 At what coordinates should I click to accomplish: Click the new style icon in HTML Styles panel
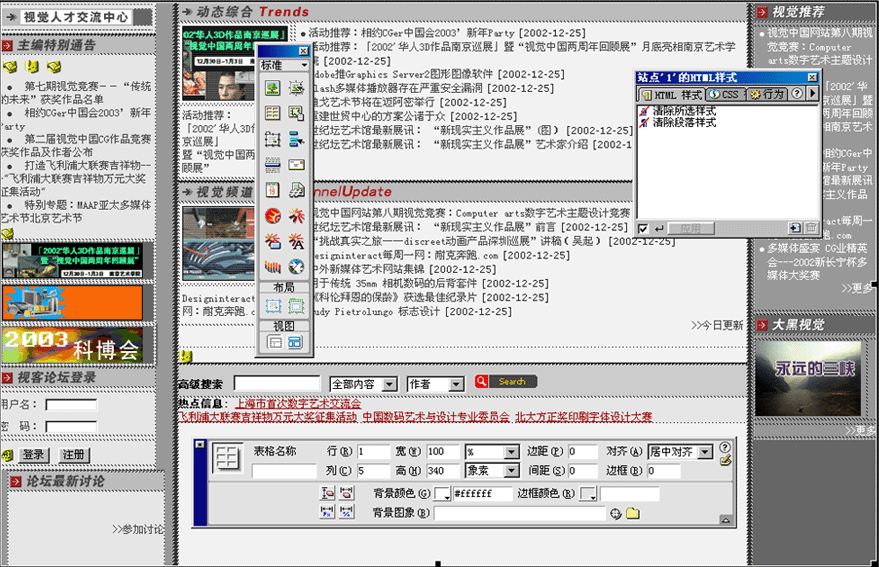coord(793,229)
